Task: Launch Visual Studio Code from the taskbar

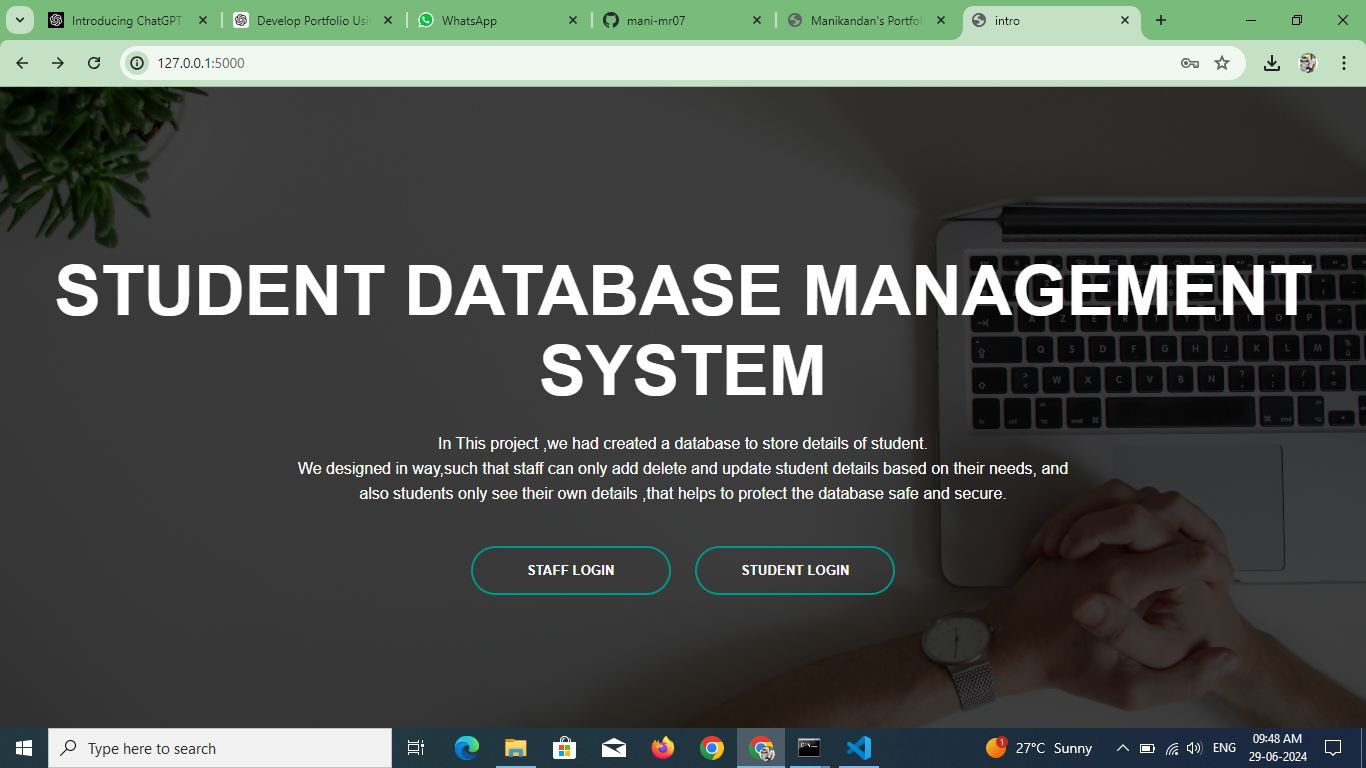Action: pyautogui.click(x=859, y=748)
